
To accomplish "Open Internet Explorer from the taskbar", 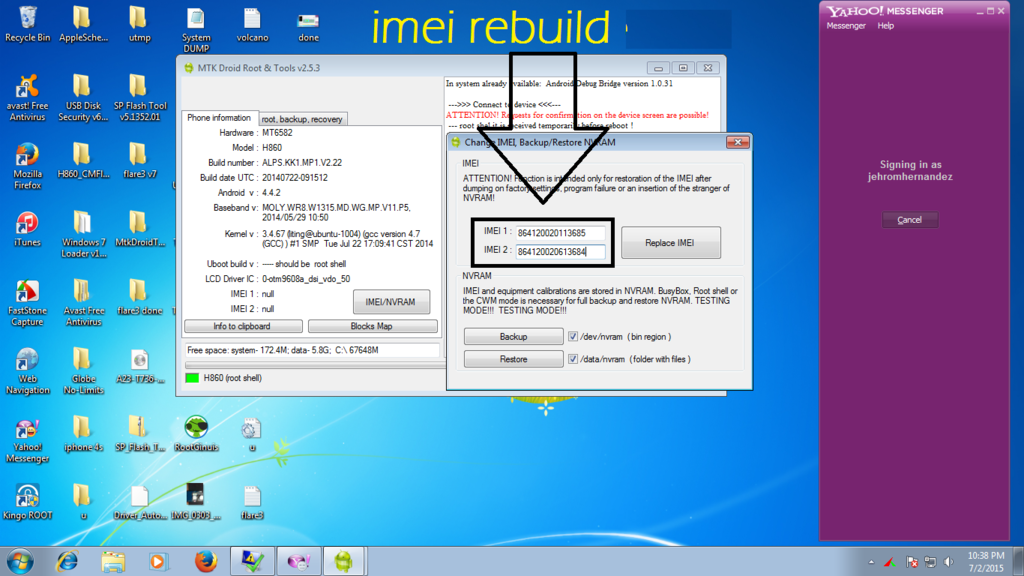I will [67, 561].
